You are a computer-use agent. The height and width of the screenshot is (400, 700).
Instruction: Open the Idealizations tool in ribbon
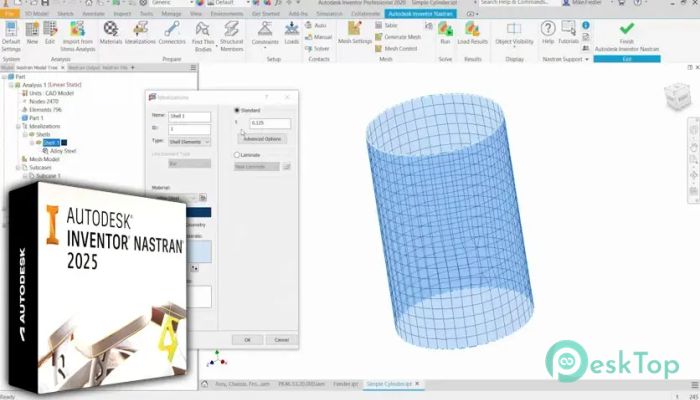pos(140,33)
